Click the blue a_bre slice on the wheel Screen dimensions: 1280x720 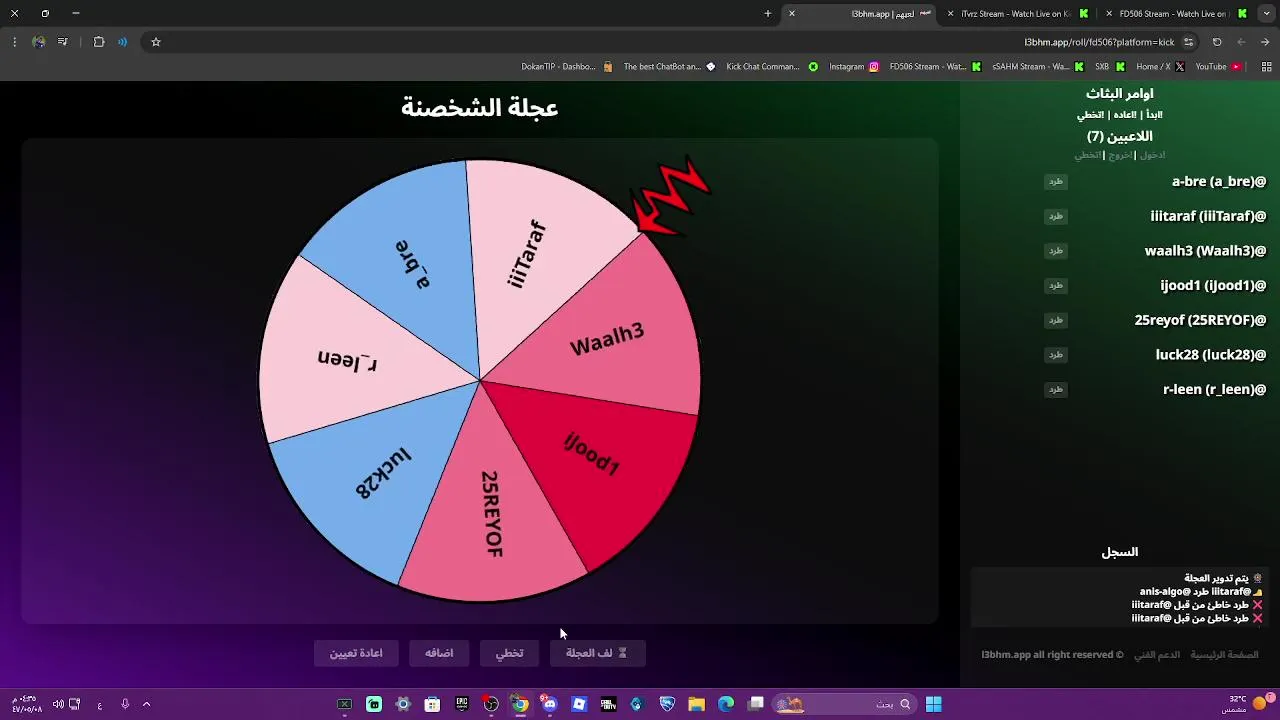(x=410, y=265)
